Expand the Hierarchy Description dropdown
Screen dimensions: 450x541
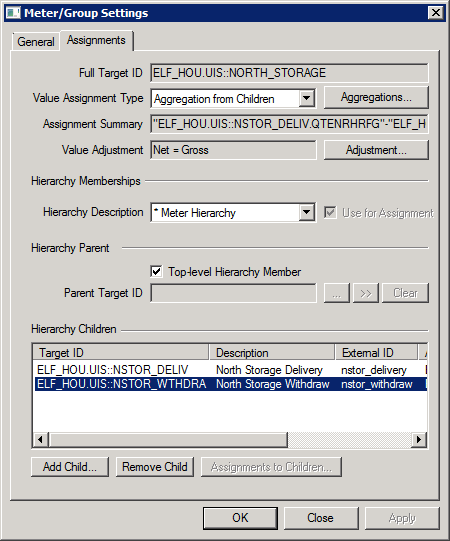[x=307, y=213]
